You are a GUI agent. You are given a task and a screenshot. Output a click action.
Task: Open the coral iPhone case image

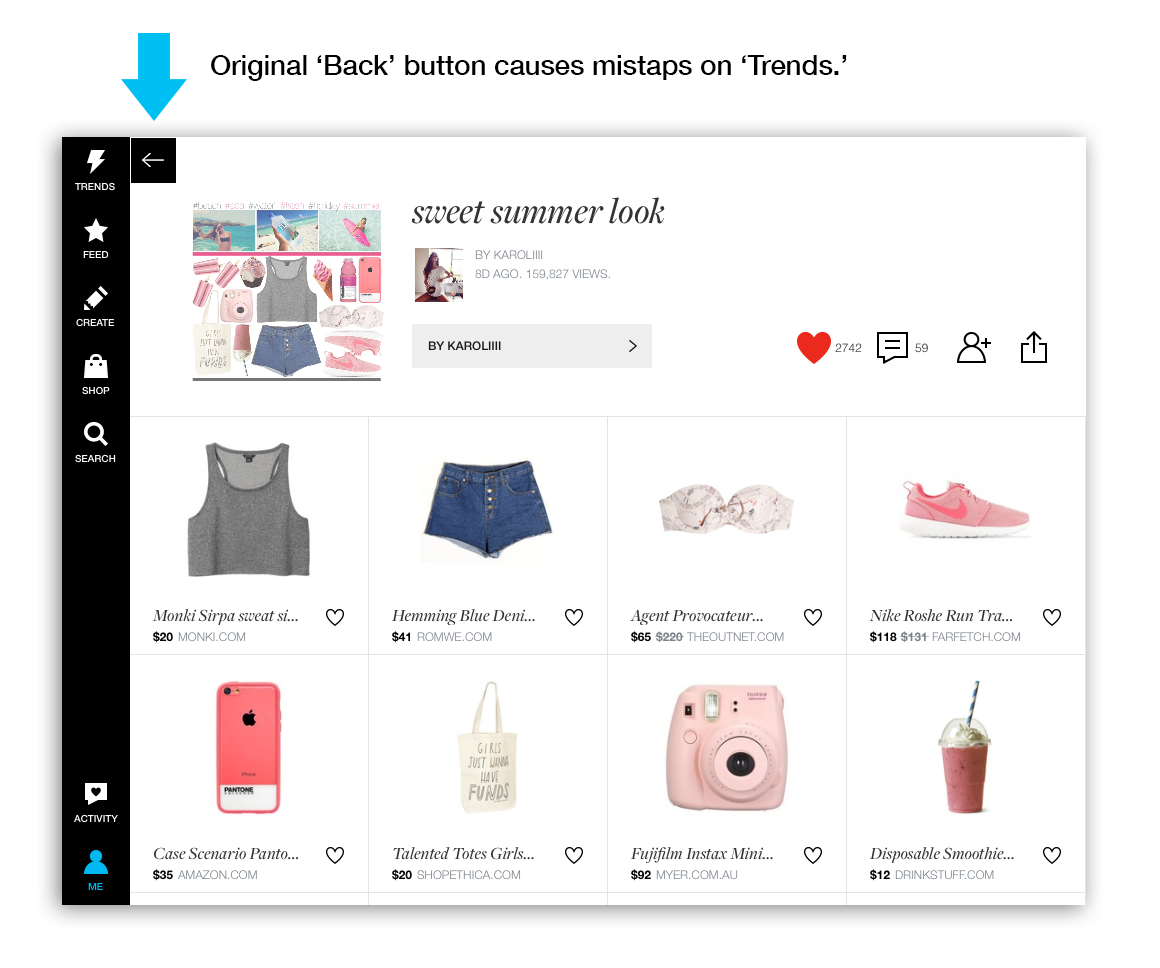pyautogui.click(x=249, y=747)
